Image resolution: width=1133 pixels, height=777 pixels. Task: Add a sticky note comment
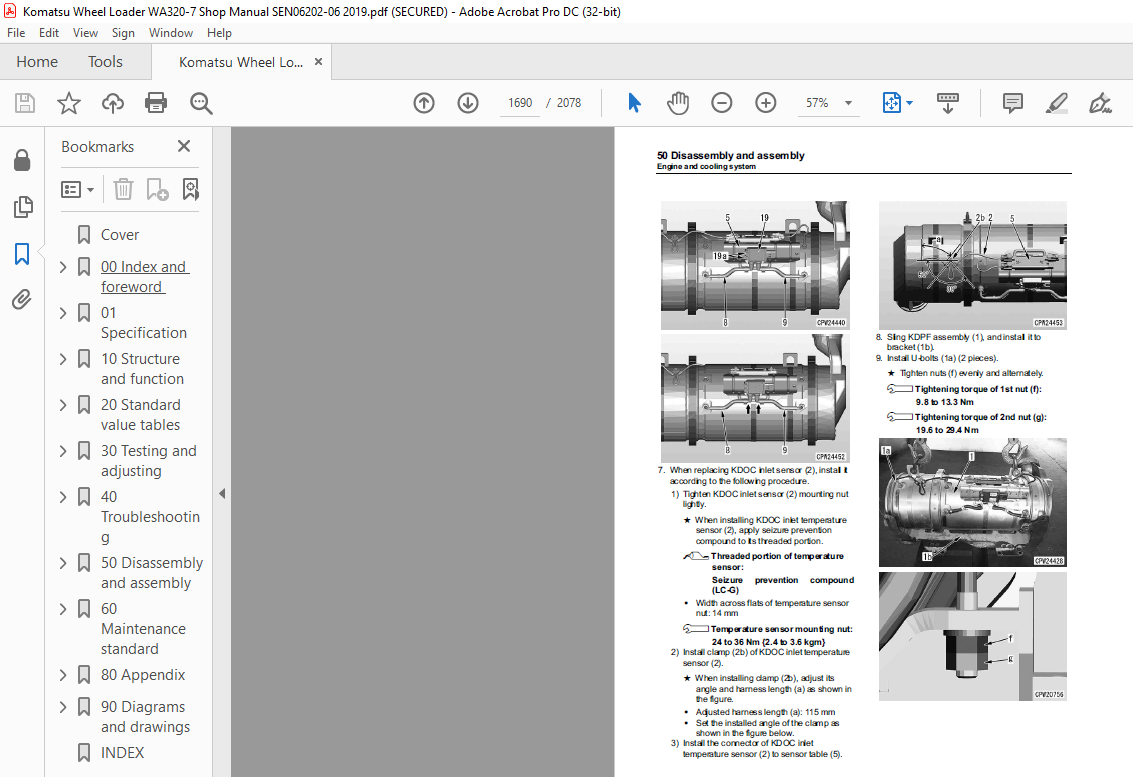[1013, 103]
